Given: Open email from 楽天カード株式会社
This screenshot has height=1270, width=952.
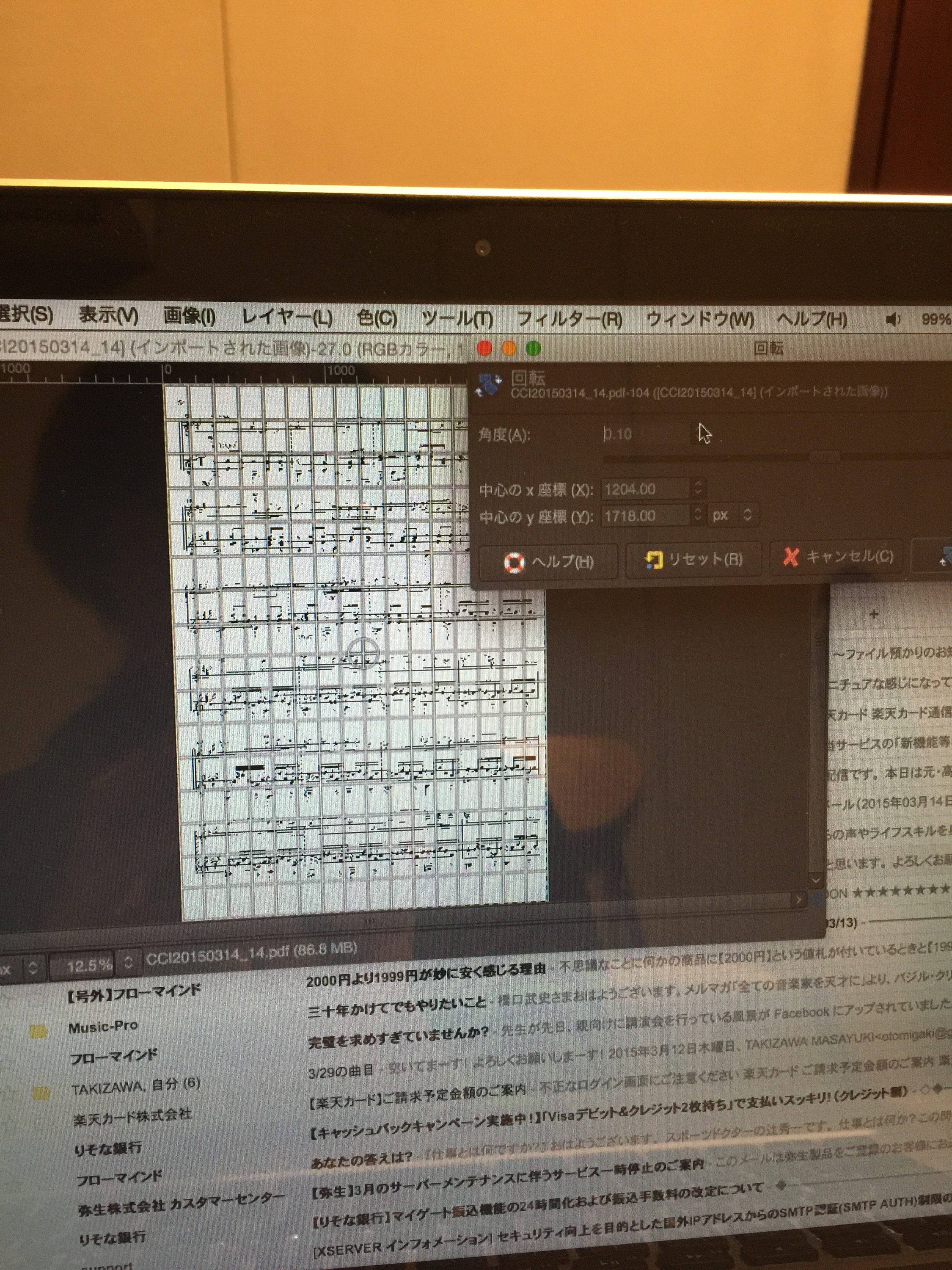Looking at the screenshot, I should [132, 1117].
